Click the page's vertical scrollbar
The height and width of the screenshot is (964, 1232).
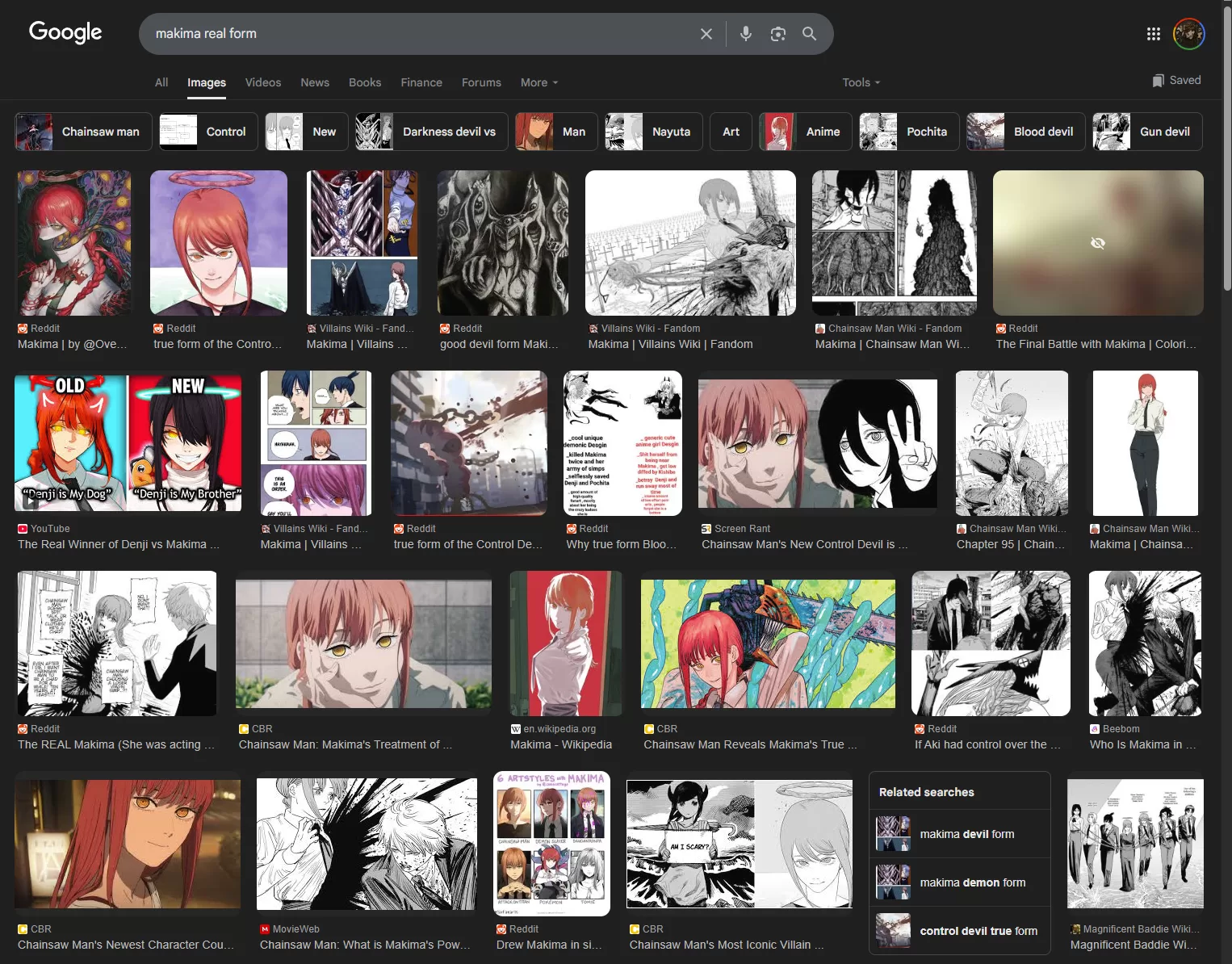click(1226, 161)
